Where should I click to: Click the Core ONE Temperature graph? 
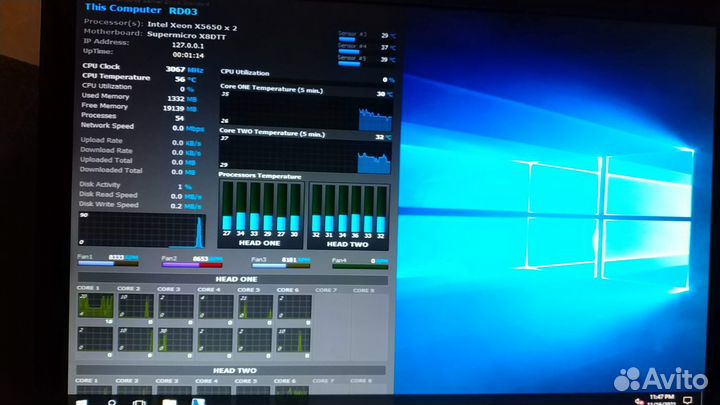tap(306, 111)
